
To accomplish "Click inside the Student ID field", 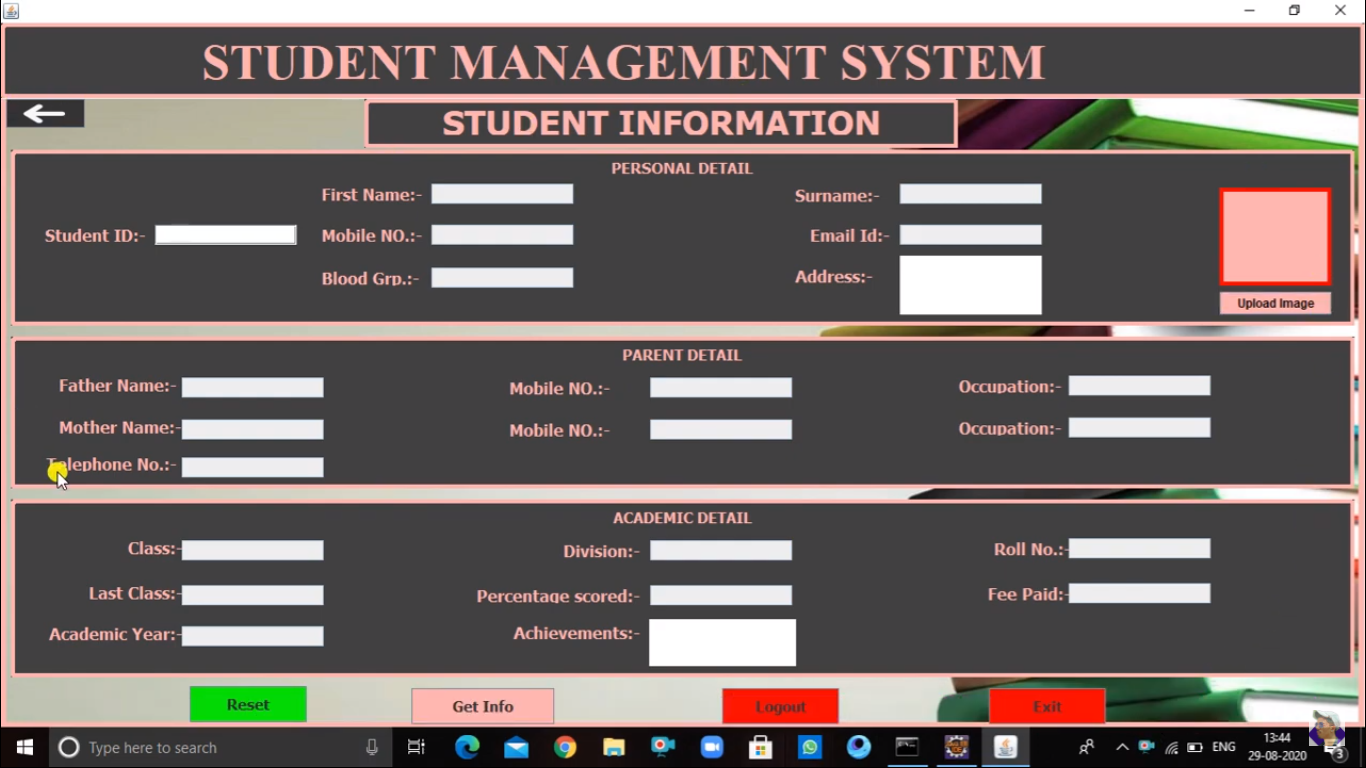I will click(x=225, y=234).
